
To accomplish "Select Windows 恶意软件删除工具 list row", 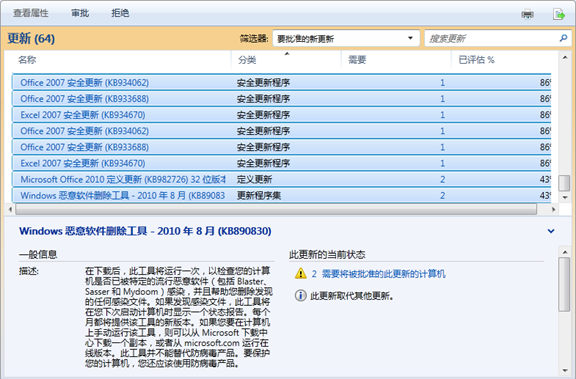I will [x=281, y=195].
